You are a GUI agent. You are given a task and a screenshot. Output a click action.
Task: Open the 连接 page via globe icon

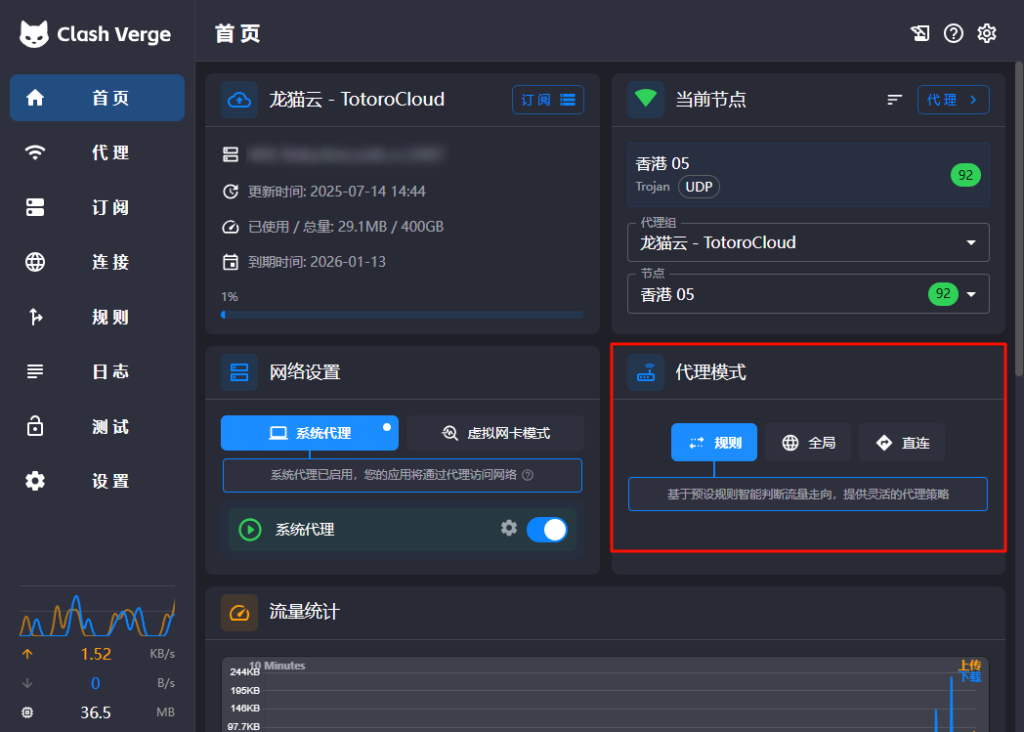click(x=34, y=262)
